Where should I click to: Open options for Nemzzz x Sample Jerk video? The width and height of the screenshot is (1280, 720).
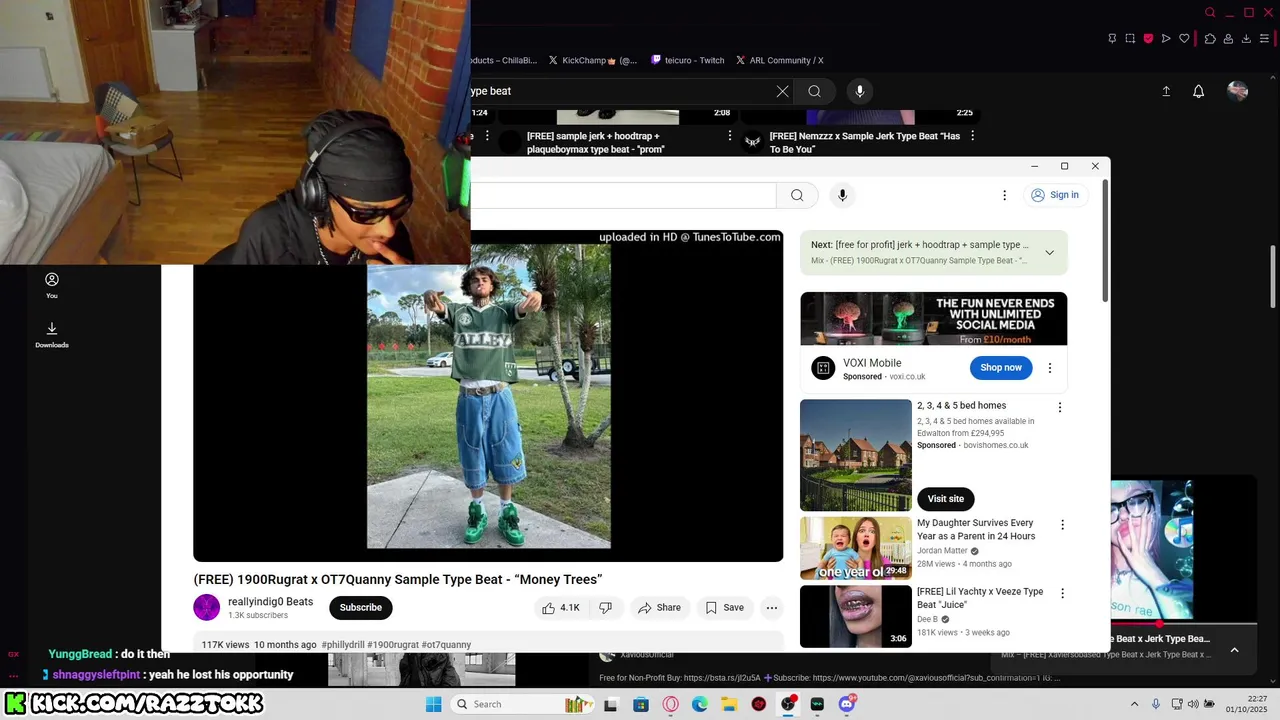coord(972,136)
